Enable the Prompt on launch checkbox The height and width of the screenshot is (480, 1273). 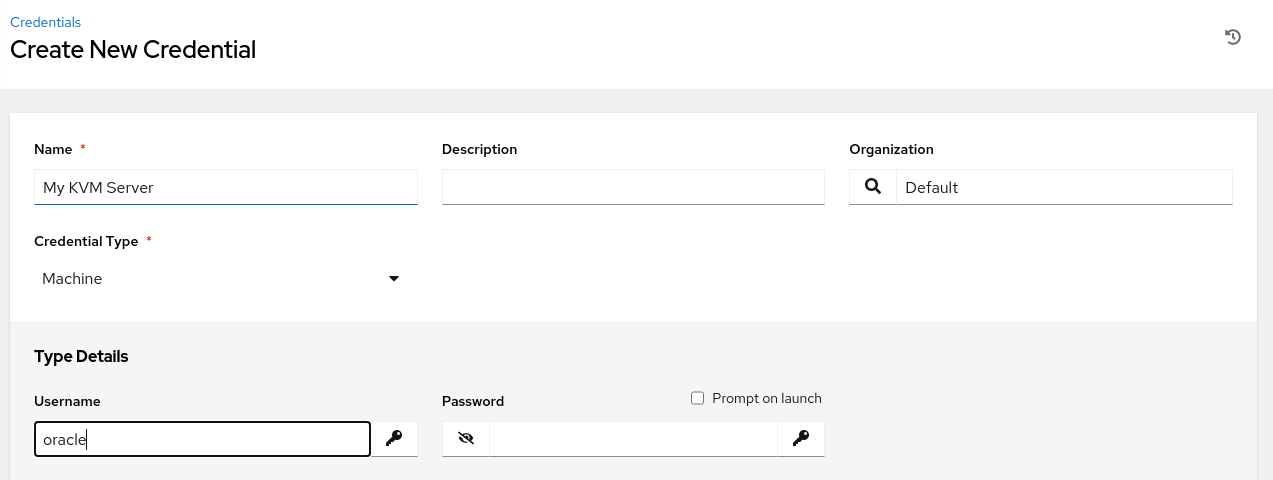point(698,398)
